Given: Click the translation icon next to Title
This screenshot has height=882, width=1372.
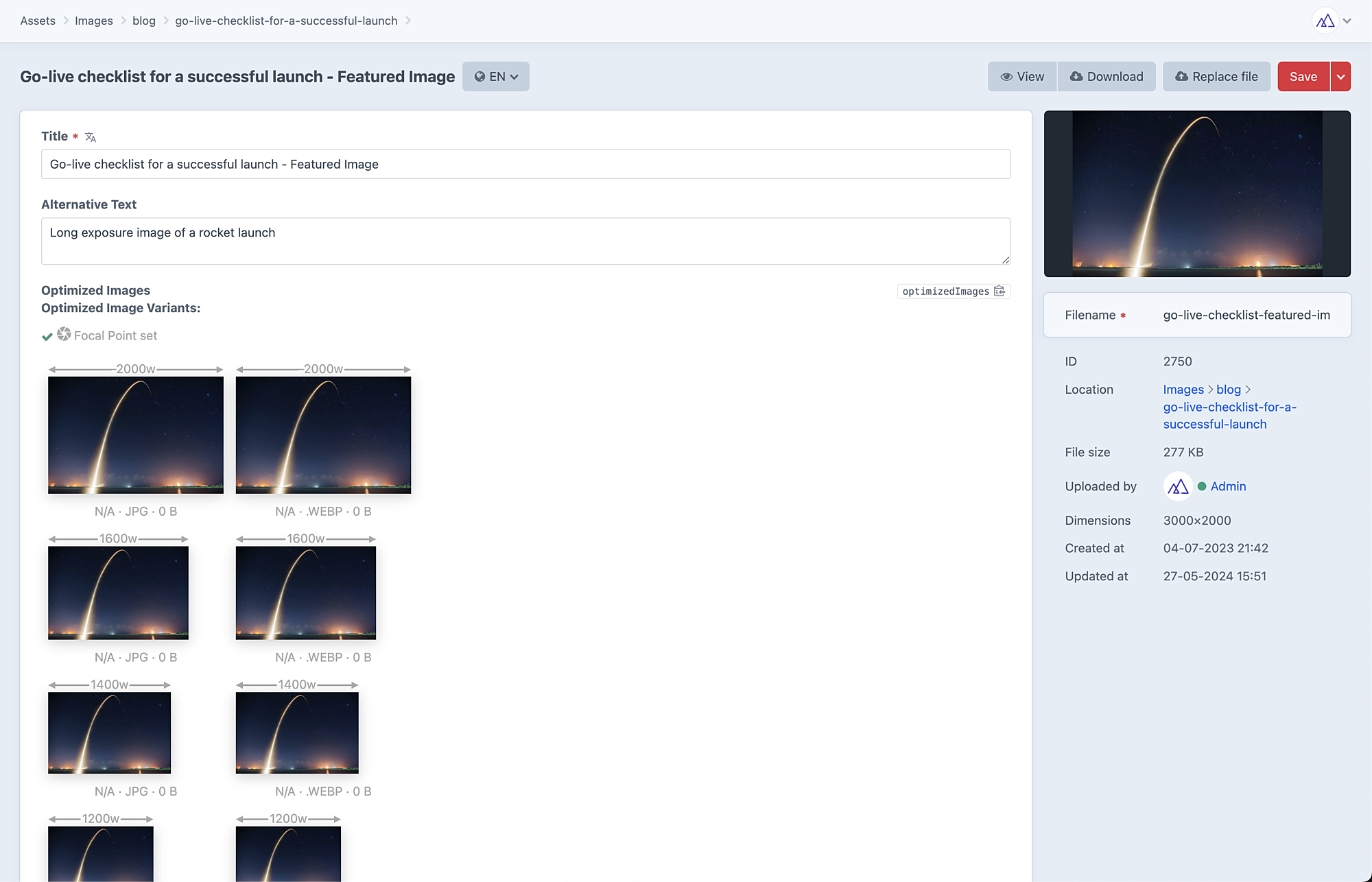Looking at the screenshot, I should pos(91,137).
